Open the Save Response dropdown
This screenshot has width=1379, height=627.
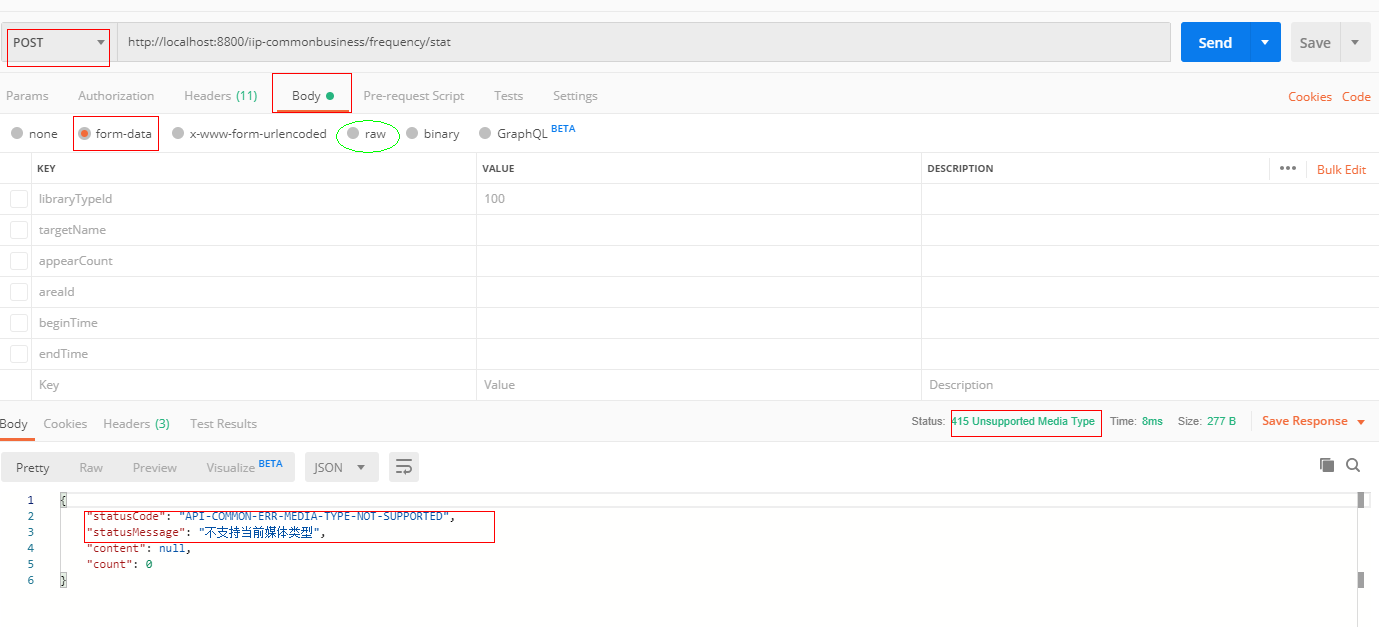(x=1313, y=421)
